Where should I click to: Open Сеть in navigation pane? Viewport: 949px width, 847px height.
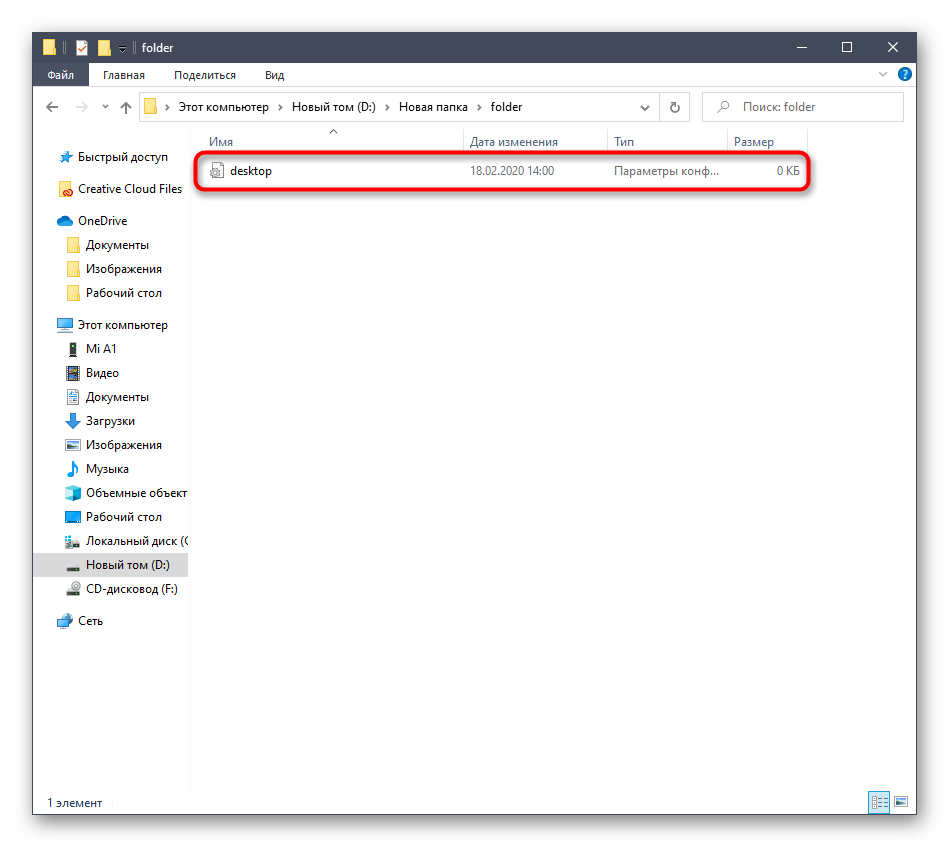point(90,621)
